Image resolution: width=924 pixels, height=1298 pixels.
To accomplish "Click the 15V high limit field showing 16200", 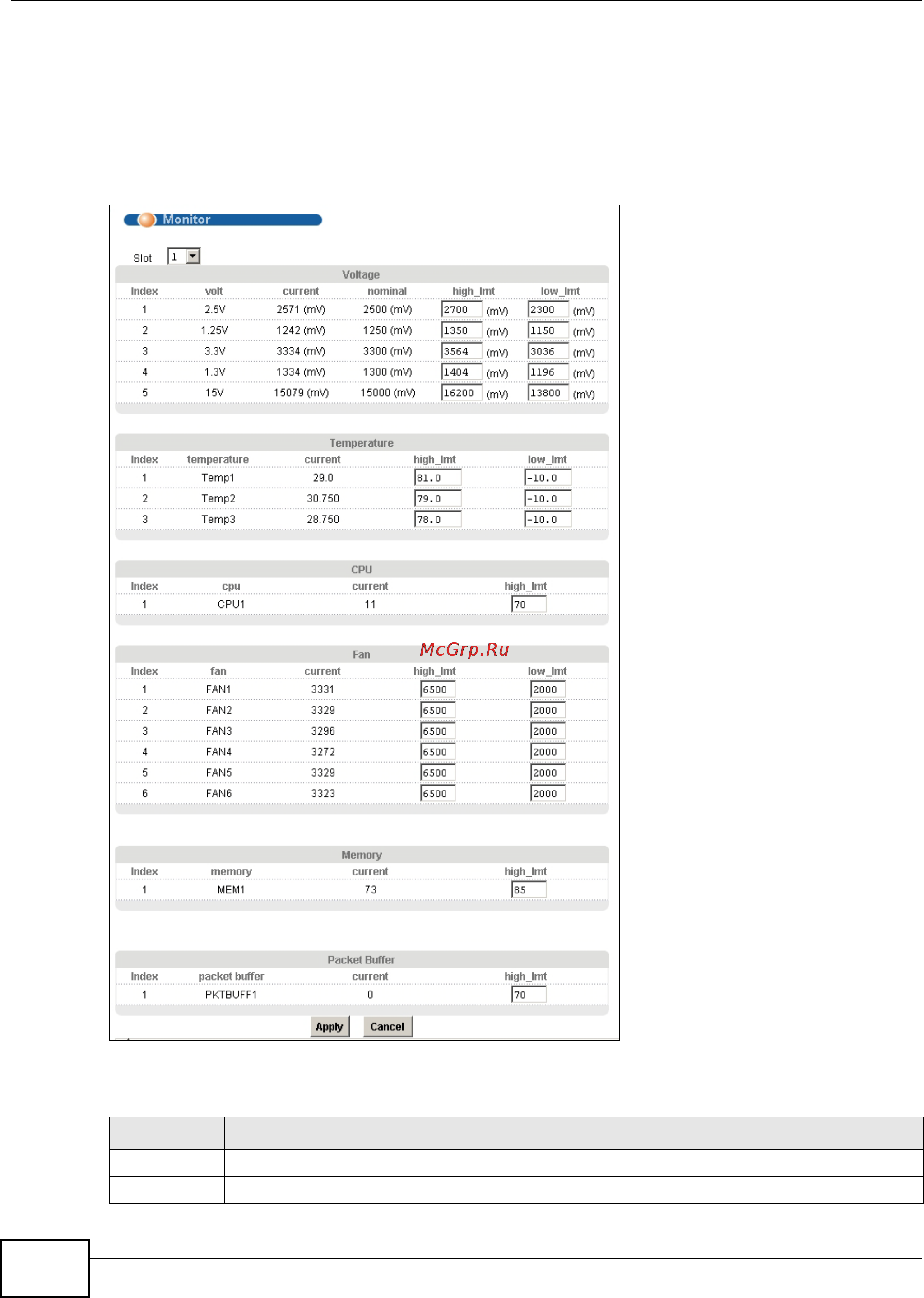I will (x=461, y=393).
